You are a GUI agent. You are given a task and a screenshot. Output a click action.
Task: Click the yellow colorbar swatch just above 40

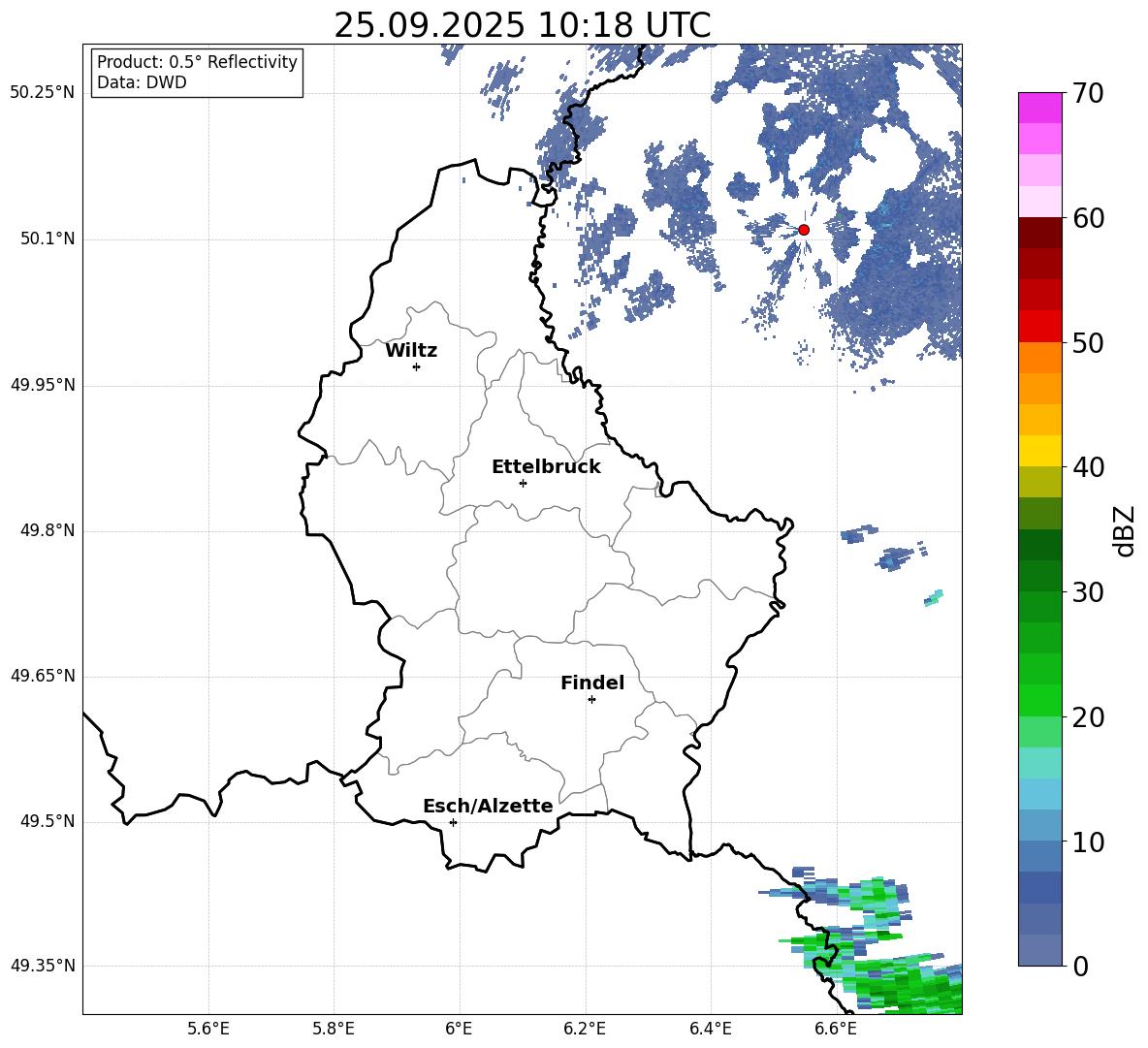tap(1039, 452)
